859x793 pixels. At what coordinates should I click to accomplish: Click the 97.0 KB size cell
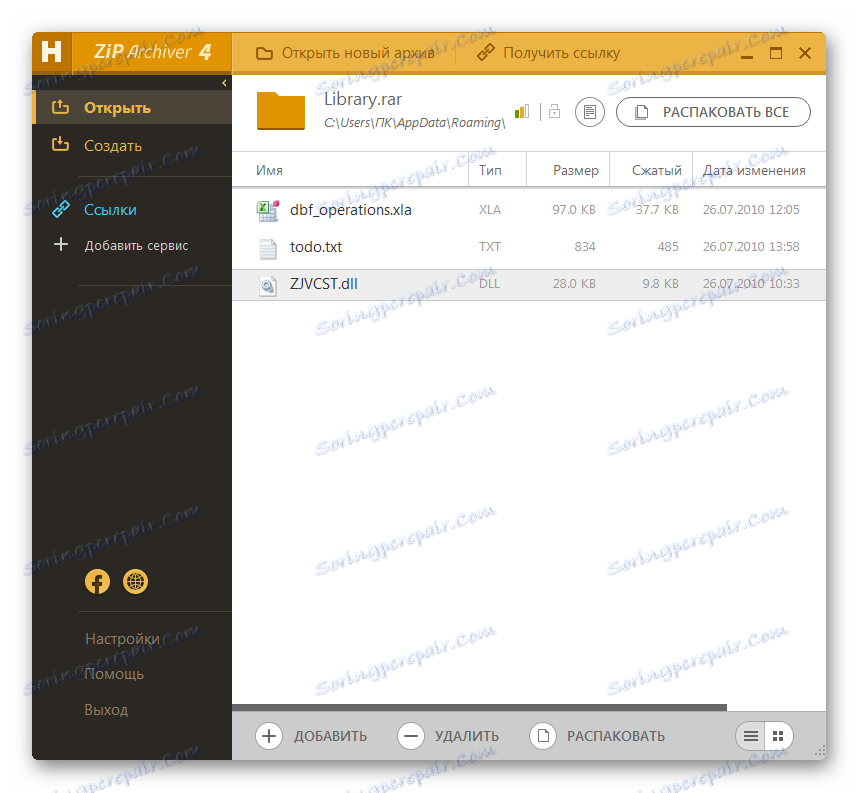coord(574,210)
